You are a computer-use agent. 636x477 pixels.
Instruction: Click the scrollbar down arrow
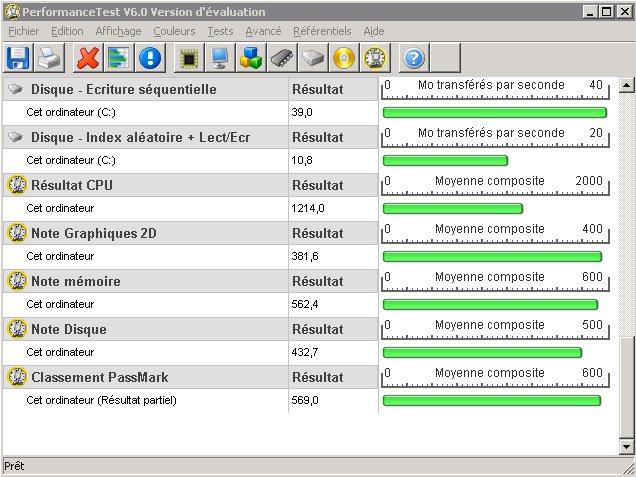627,447
